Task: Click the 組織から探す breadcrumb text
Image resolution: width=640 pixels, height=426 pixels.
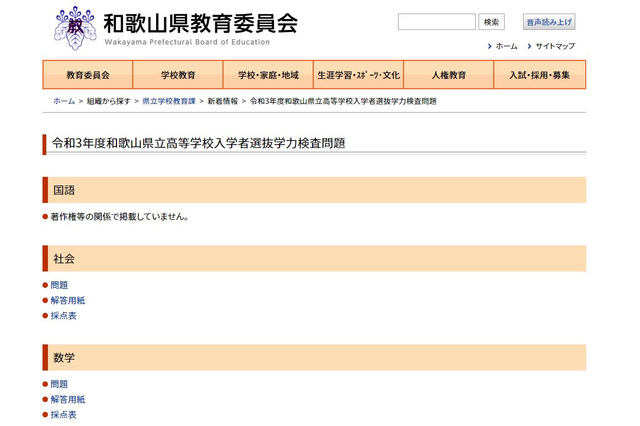Action: click(x=109, y=101)
